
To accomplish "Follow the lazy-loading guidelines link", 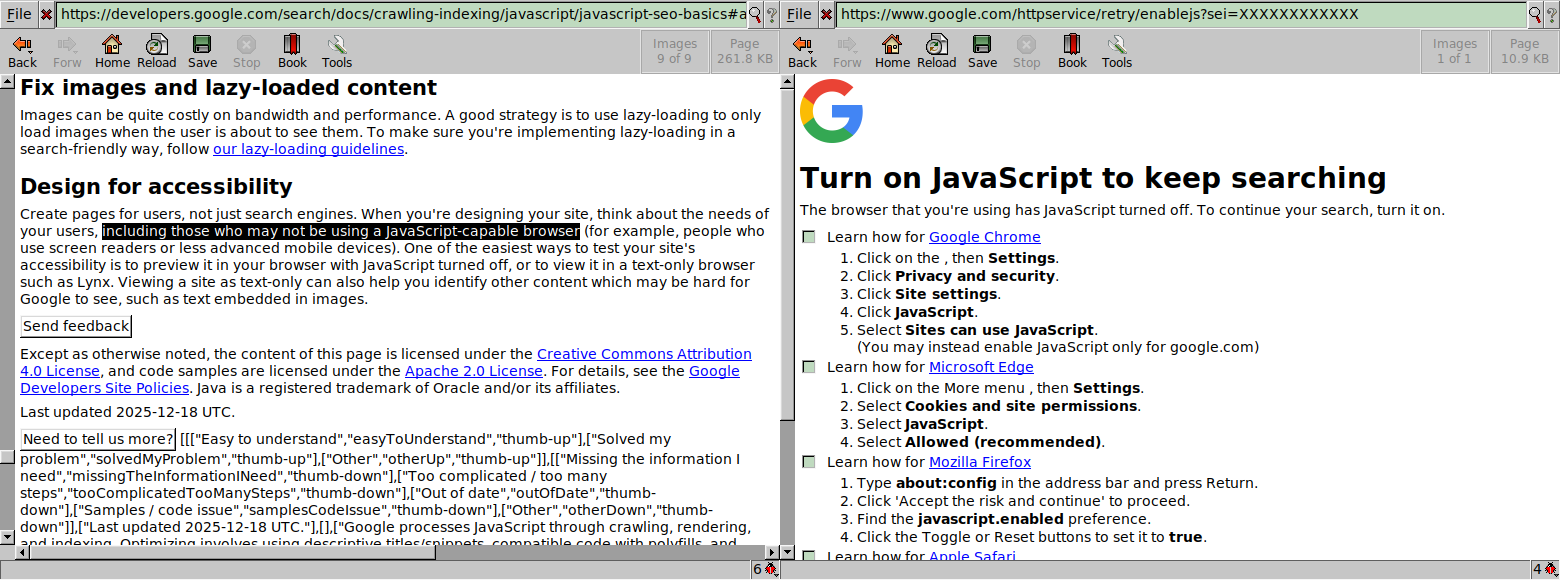I will [x=308, y=149].
